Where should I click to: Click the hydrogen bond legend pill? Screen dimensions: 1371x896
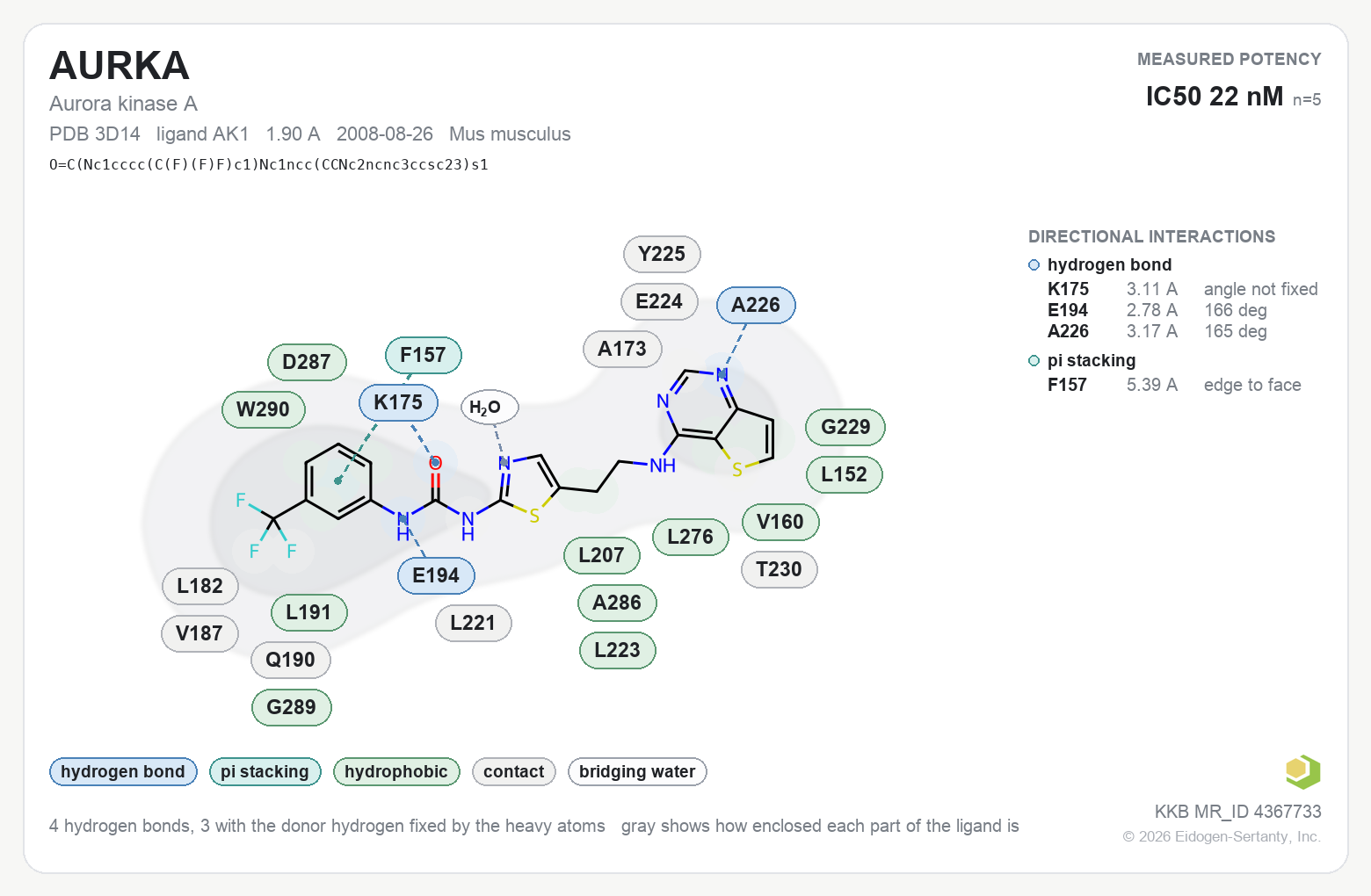pyautogui.click(x=123, y=771)
